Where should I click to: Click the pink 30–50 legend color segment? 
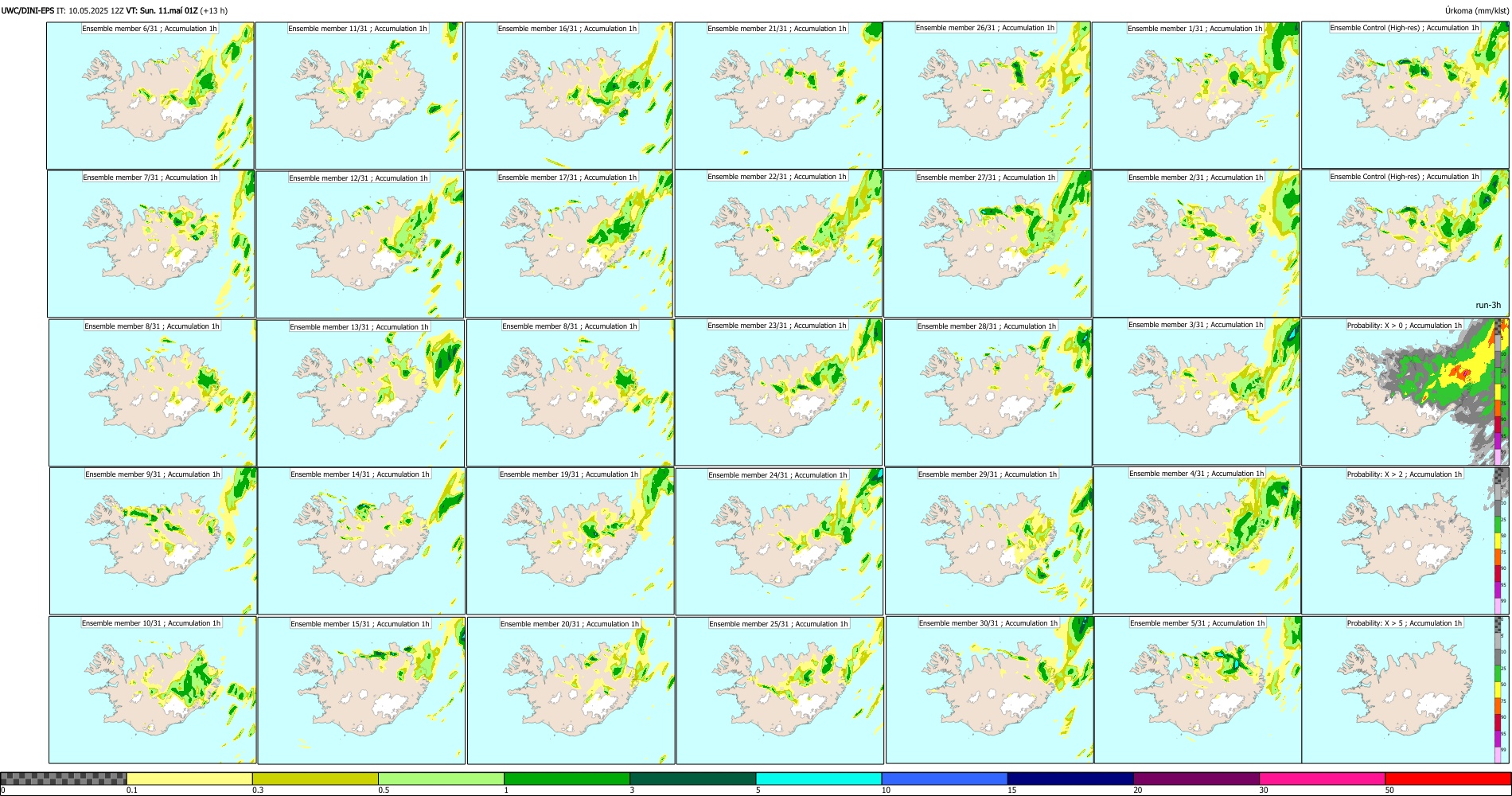[x=1322, y=778]
